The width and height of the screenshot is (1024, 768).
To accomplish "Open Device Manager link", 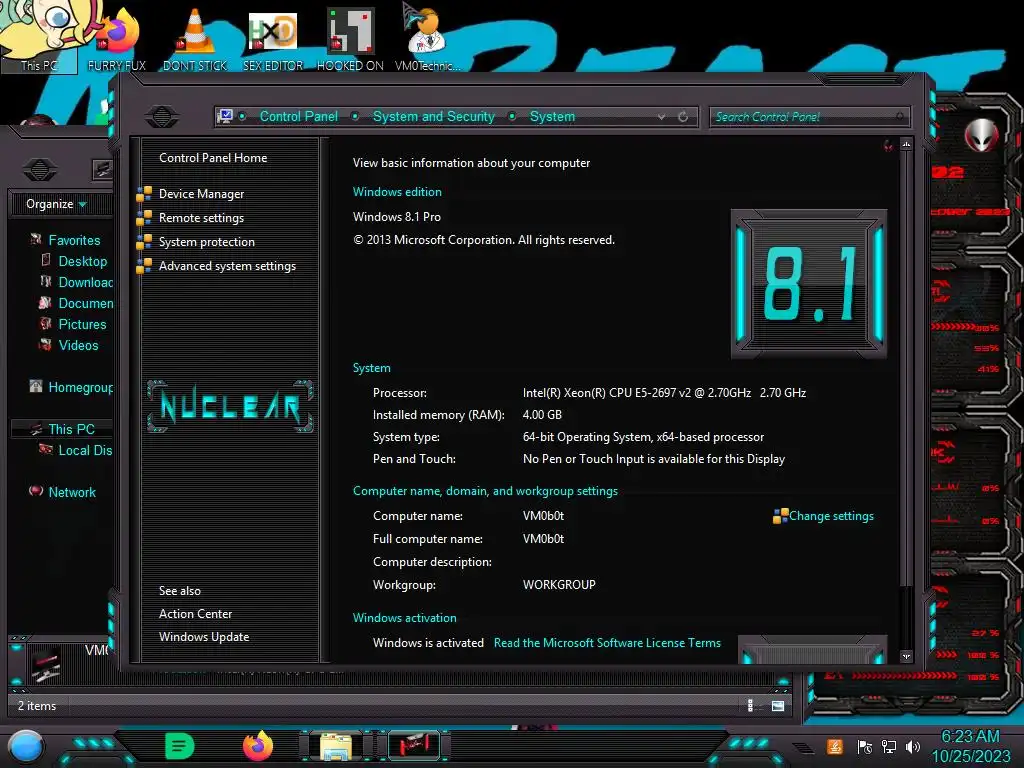I will tap(201, 194).
